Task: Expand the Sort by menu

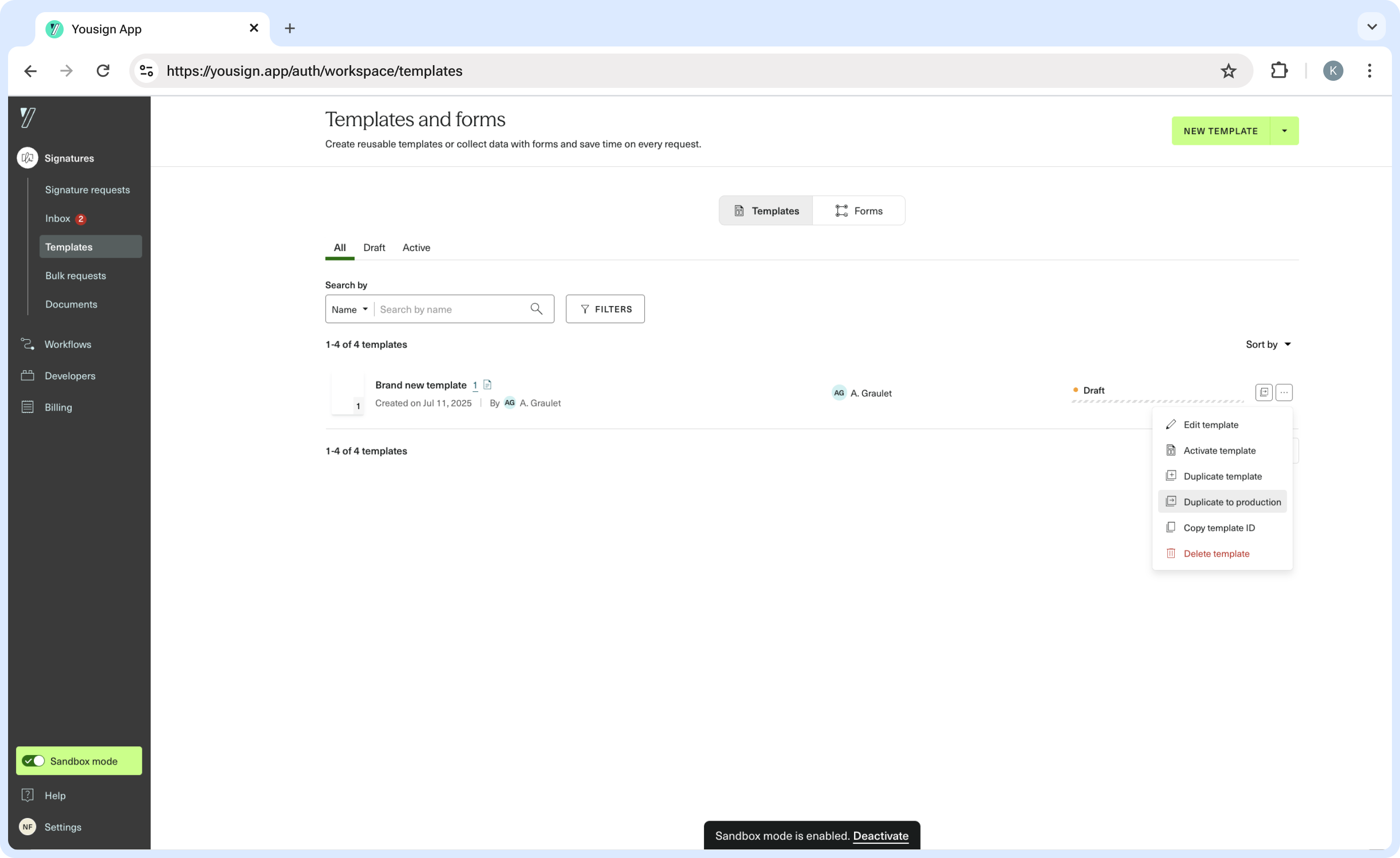Action: [x=1268, y=344]
